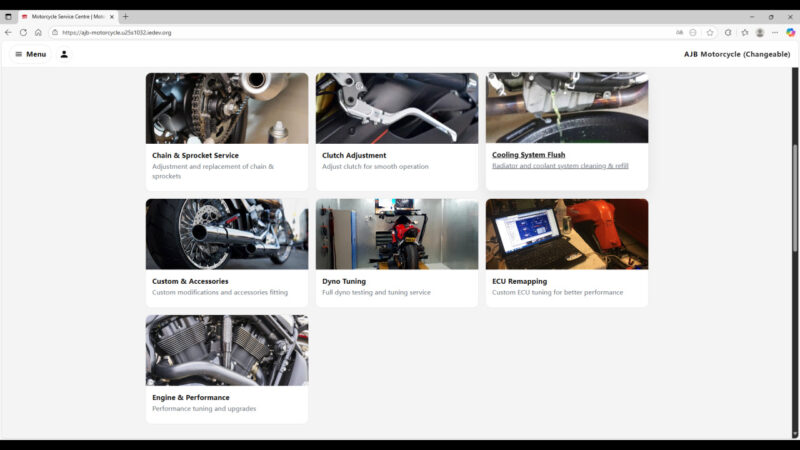This screenshot has height=450, width=800.
Task: Open the browser profile avatar
Action: pos(760,32)
